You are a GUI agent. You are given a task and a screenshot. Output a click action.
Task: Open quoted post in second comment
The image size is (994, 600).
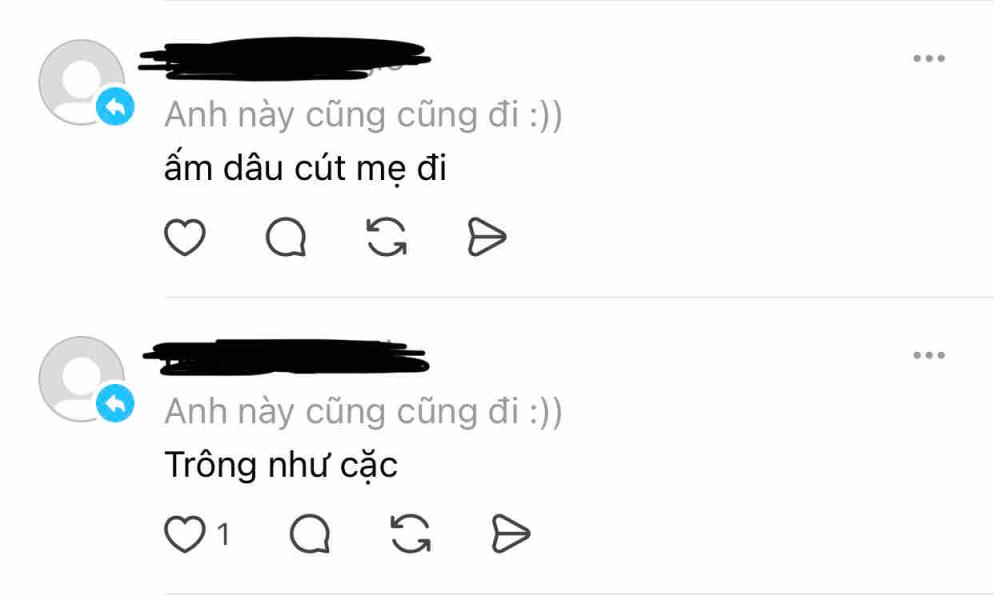pyautogui.click(x=363, y=412)
